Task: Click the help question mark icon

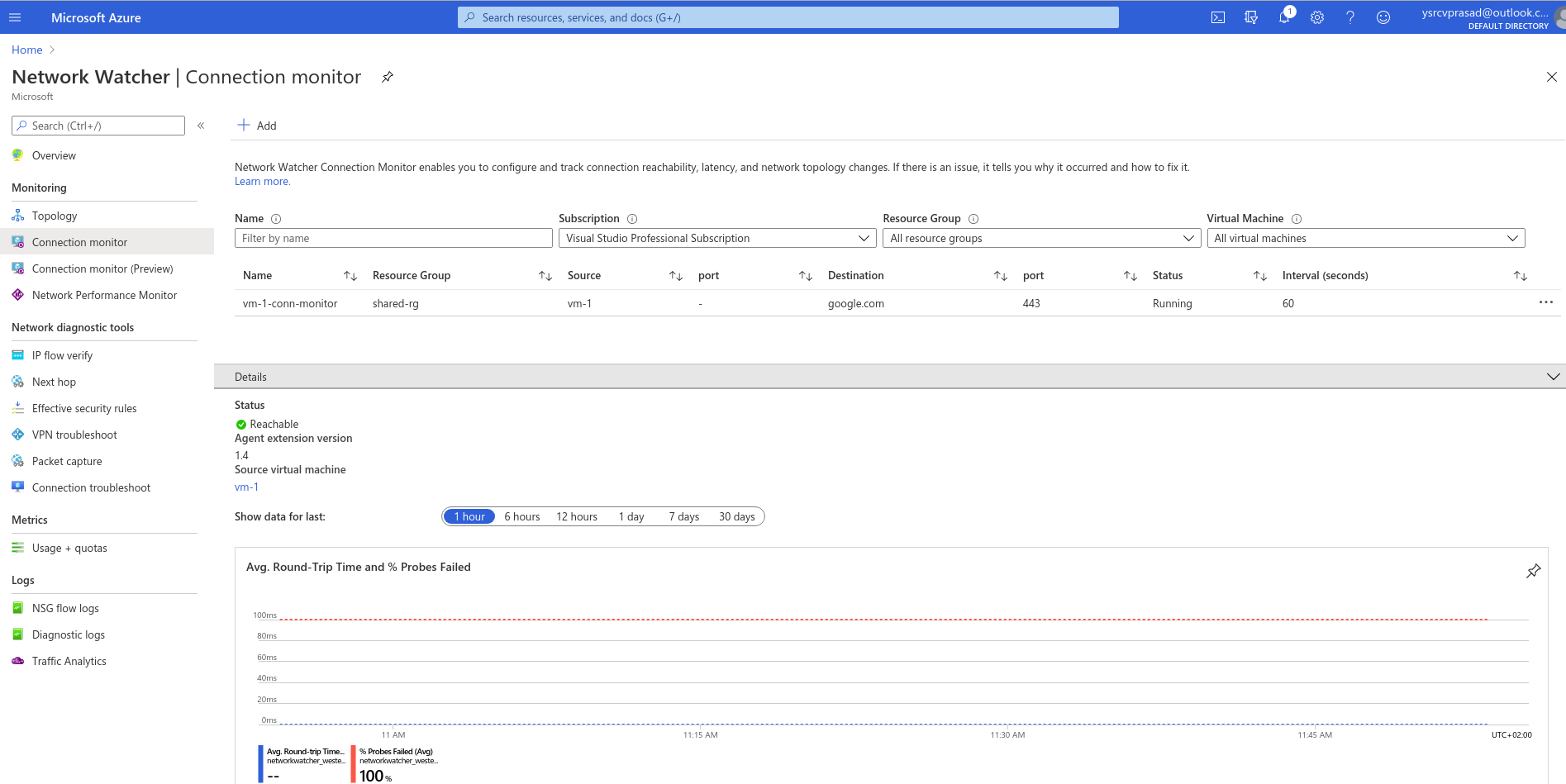Action: pos(1349,17)
